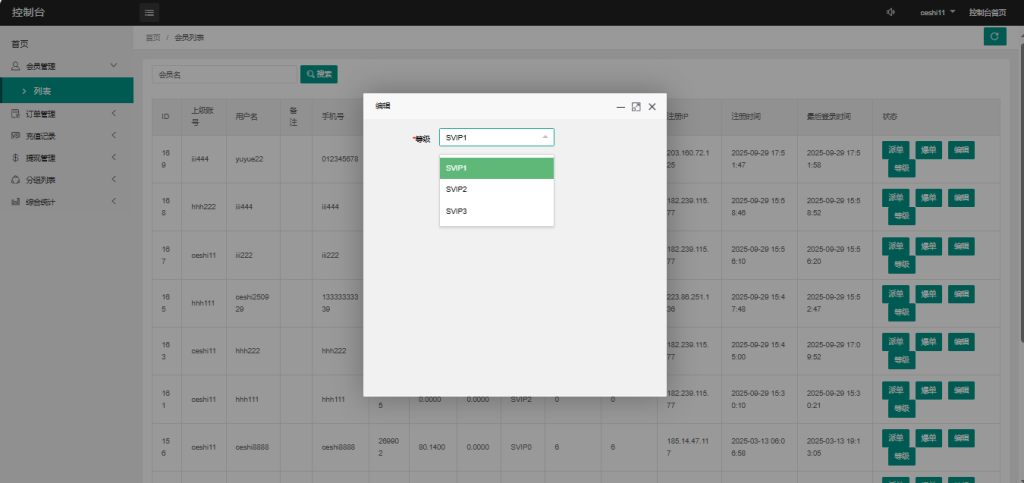This screenshot has width=1024, height=483.
Task: Click the 会员管理 user icon in sidebar
Action: 16,66
